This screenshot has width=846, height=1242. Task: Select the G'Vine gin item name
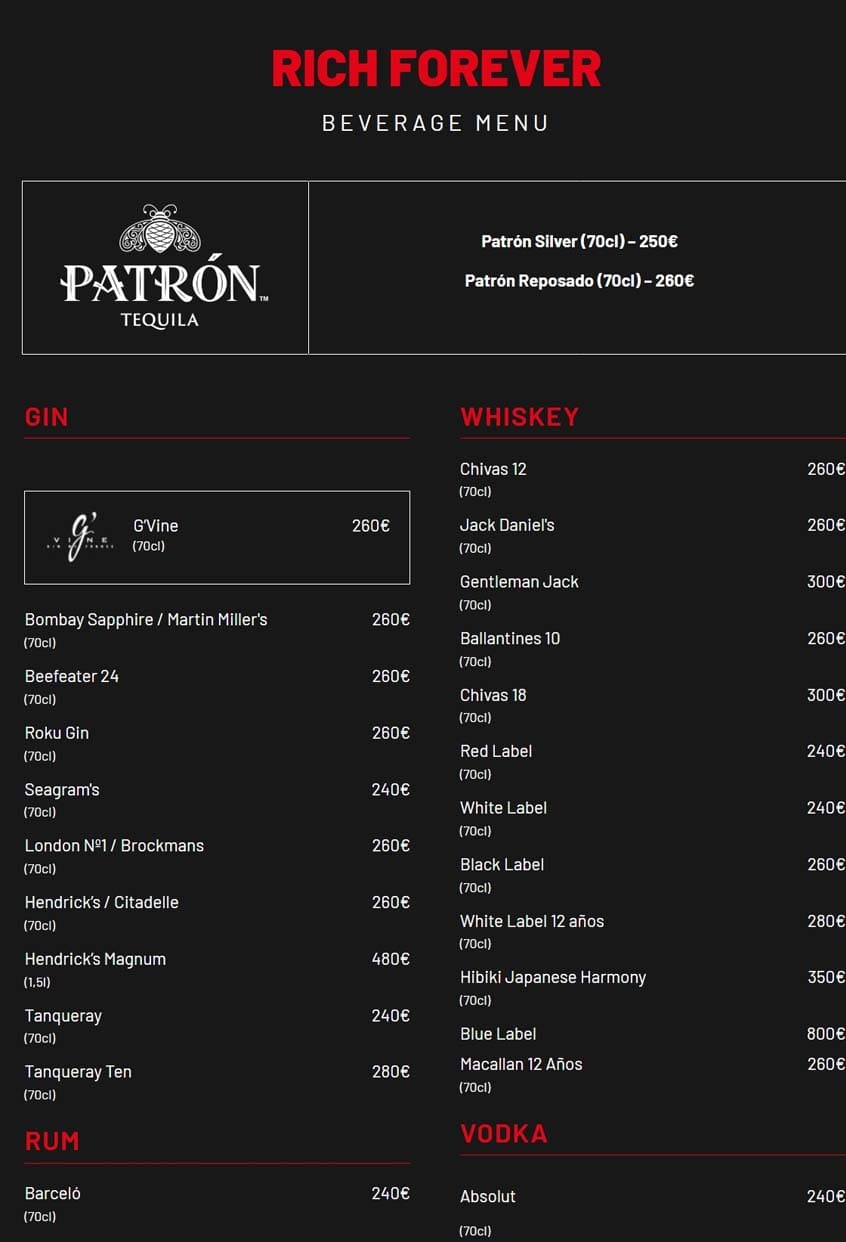point(156,526)
